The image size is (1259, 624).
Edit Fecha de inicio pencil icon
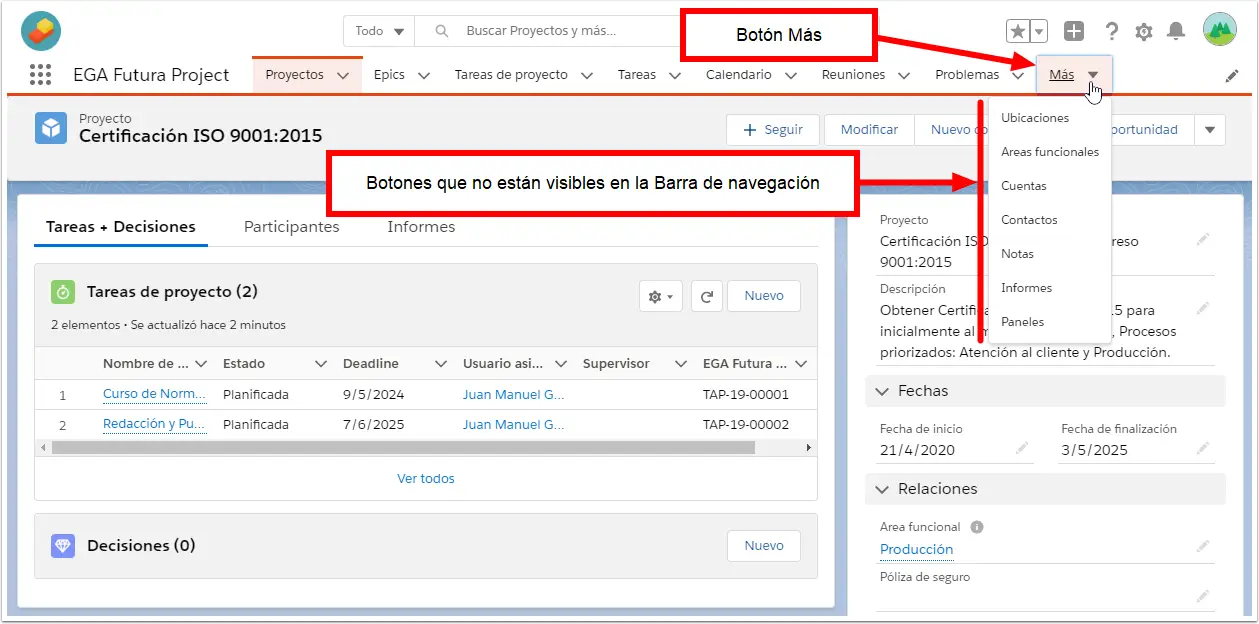pyautogui.click(x=1022, y=448)
